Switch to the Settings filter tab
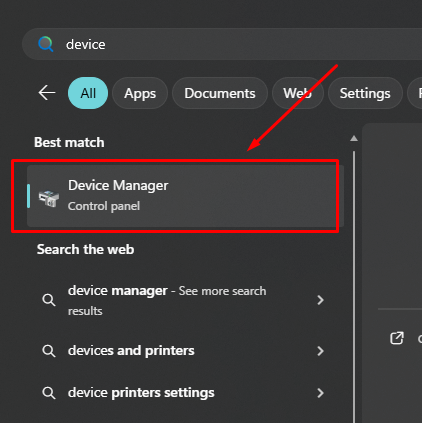422x423 pixels. pos(365,93)
